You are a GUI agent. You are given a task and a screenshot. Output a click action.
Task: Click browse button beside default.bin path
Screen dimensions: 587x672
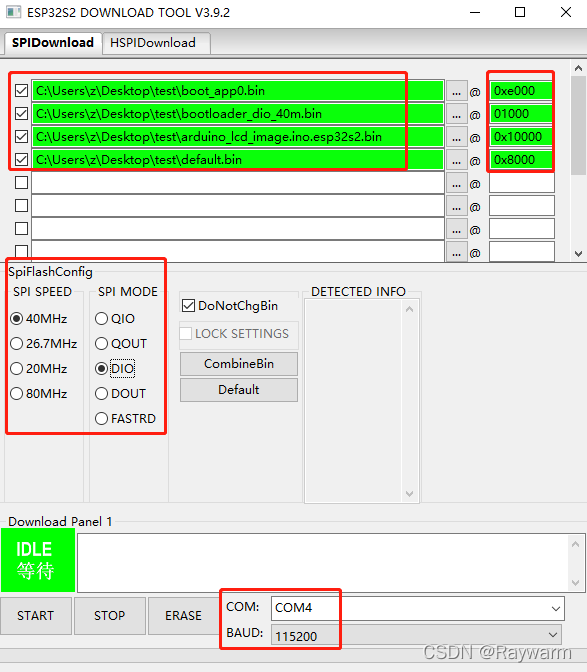click(456, 160)
